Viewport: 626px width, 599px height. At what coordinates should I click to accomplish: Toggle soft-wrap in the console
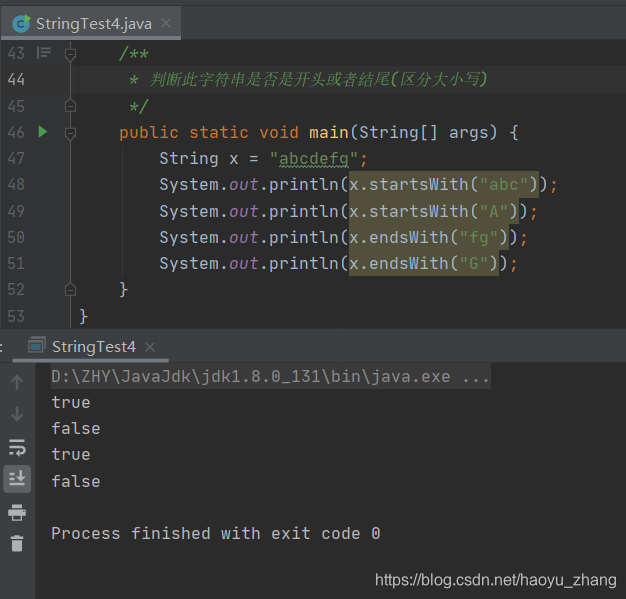tap(17, 447)
